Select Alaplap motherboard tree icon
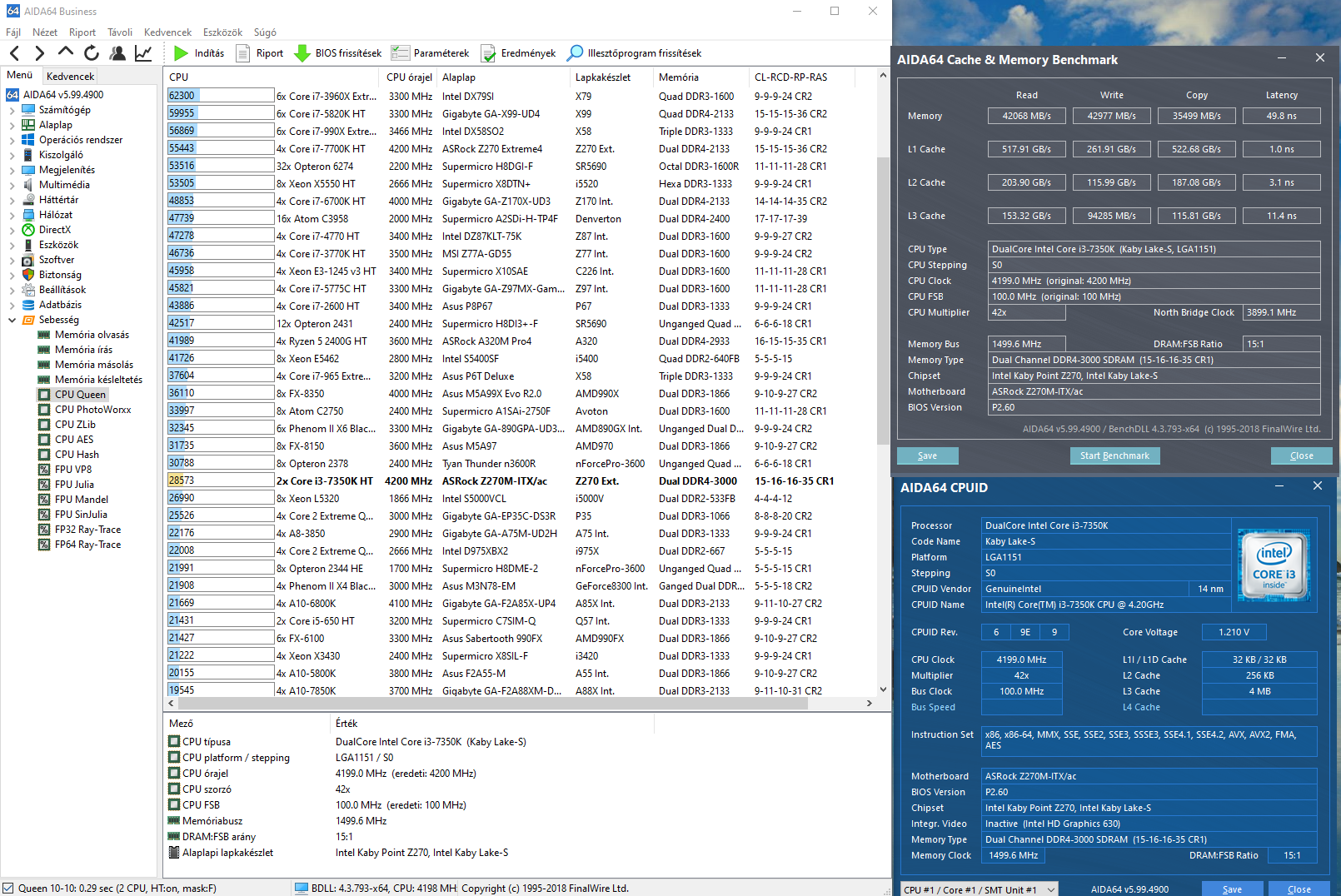Viewport: 1341px width, 896px height. tap(28, 125)
